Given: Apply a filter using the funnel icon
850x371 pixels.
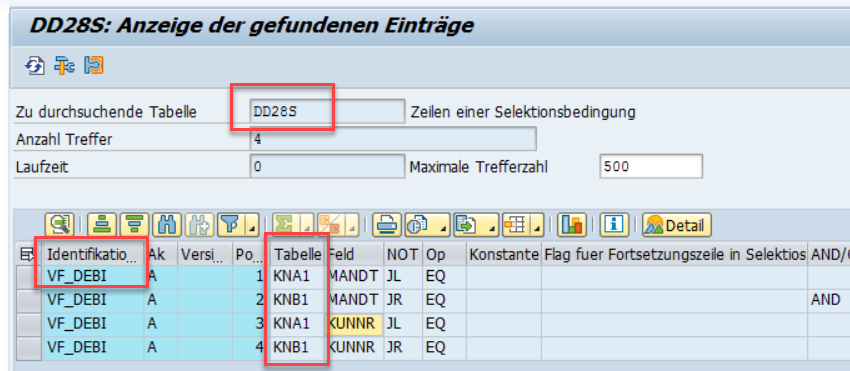Looking at the screenshot, I should point(230,224).
